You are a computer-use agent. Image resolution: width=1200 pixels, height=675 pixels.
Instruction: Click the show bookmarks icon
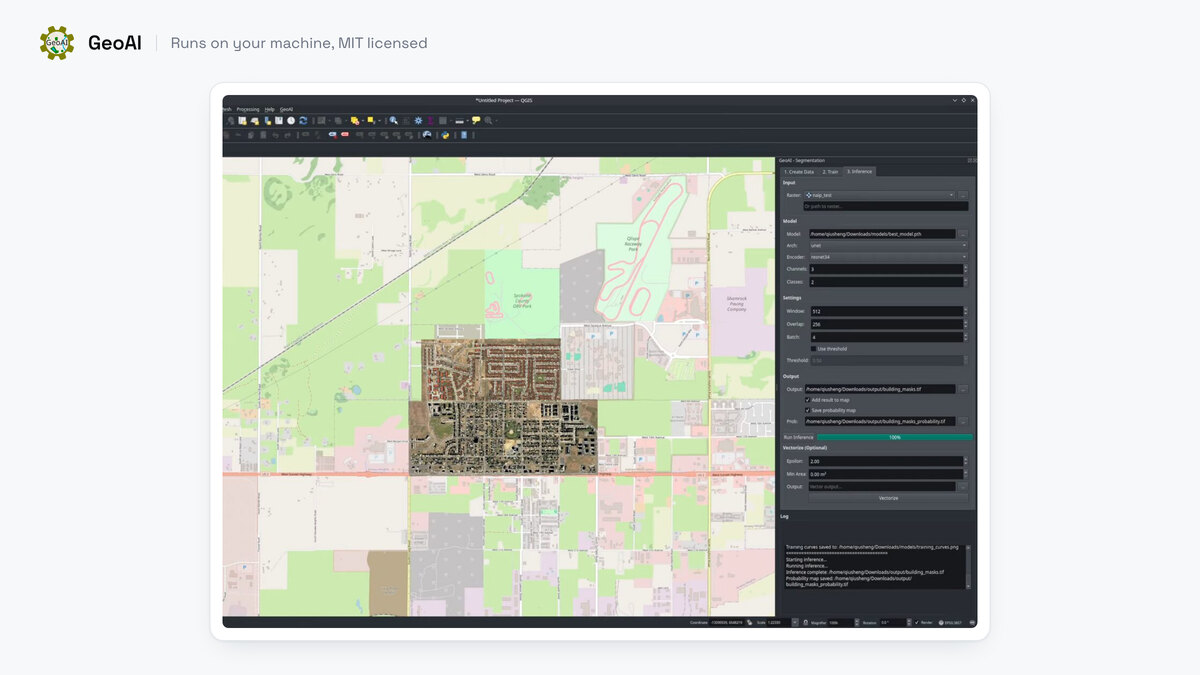[279, 120]
